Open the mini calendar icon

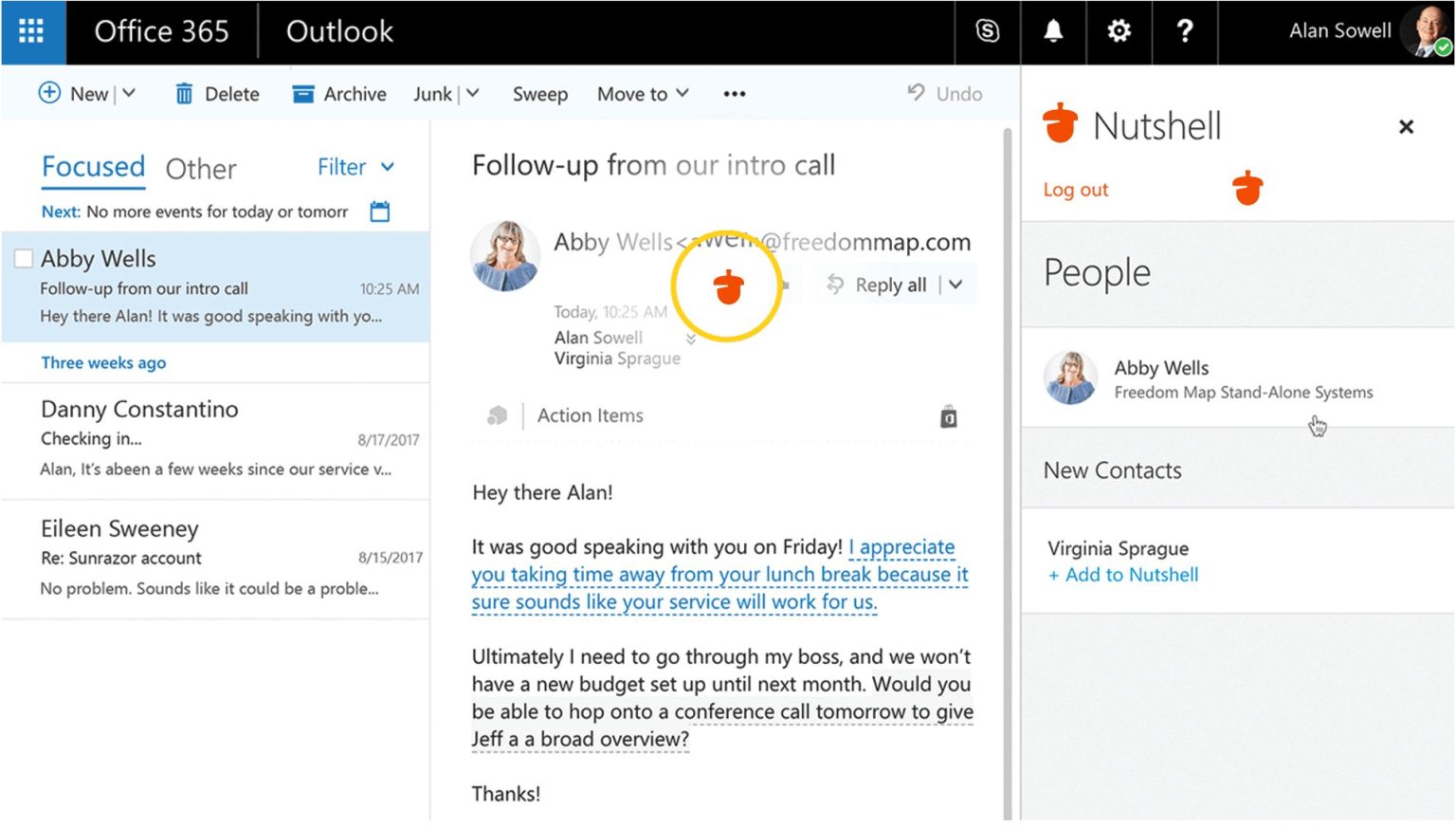coord(379,212)
